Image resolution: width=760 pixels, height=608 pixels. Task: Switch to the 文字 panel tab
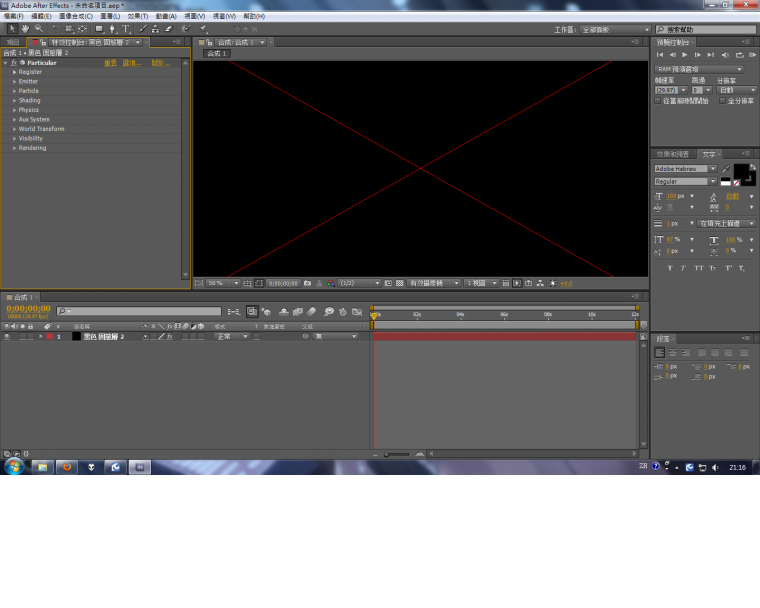[708, 154]
